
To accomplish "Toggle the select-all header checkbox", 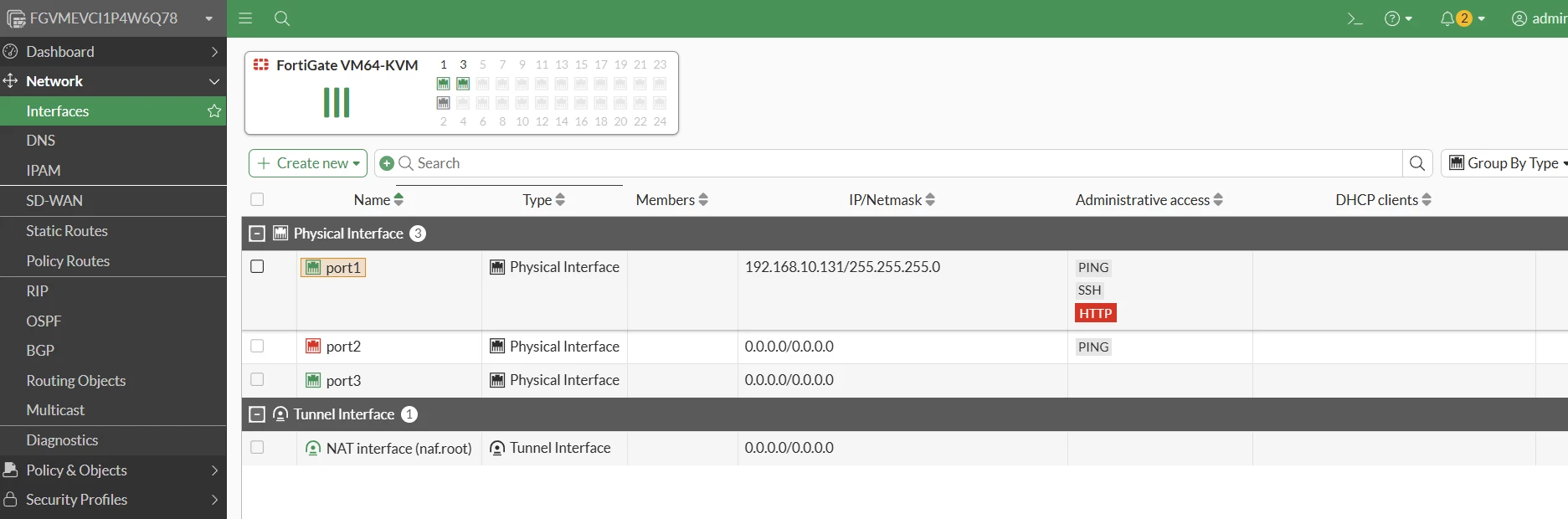I will tap(257, 199).
